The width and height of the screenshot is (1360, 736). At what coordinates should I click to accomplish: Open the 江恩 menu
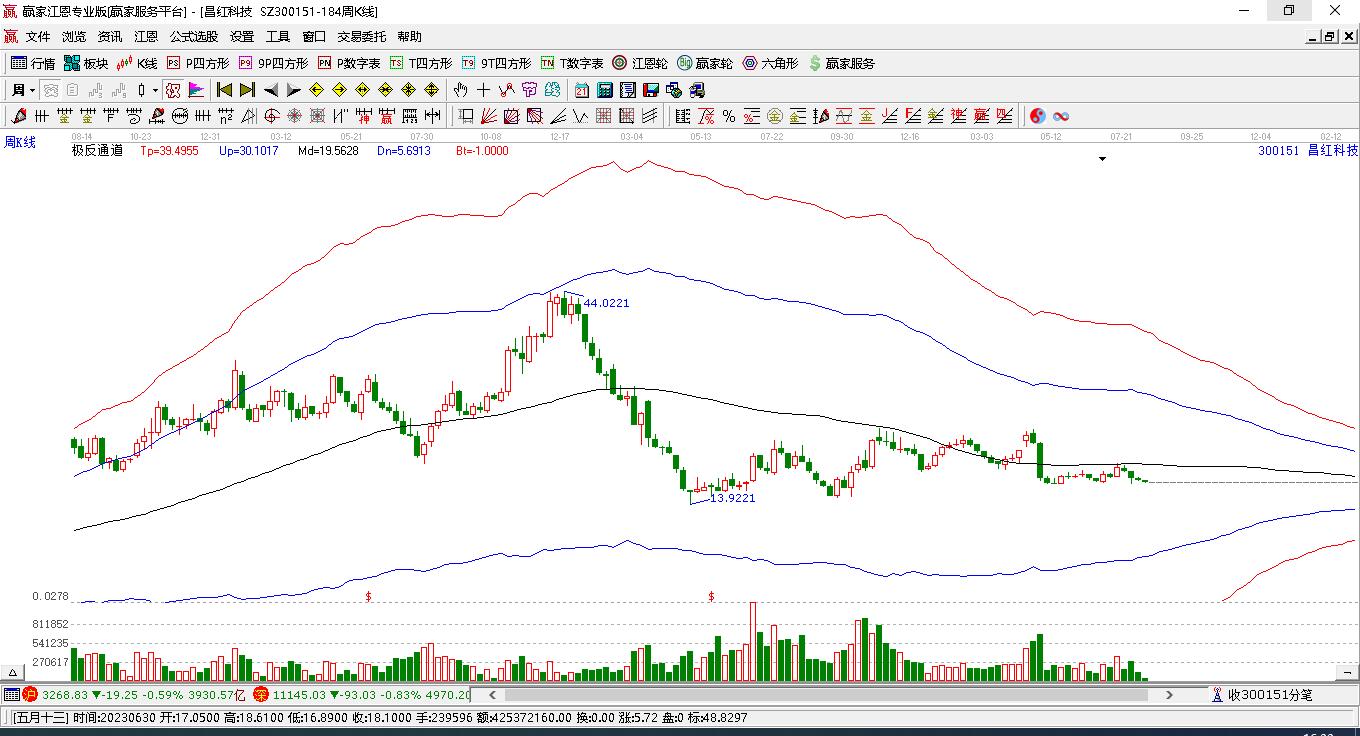click(146, 37)
